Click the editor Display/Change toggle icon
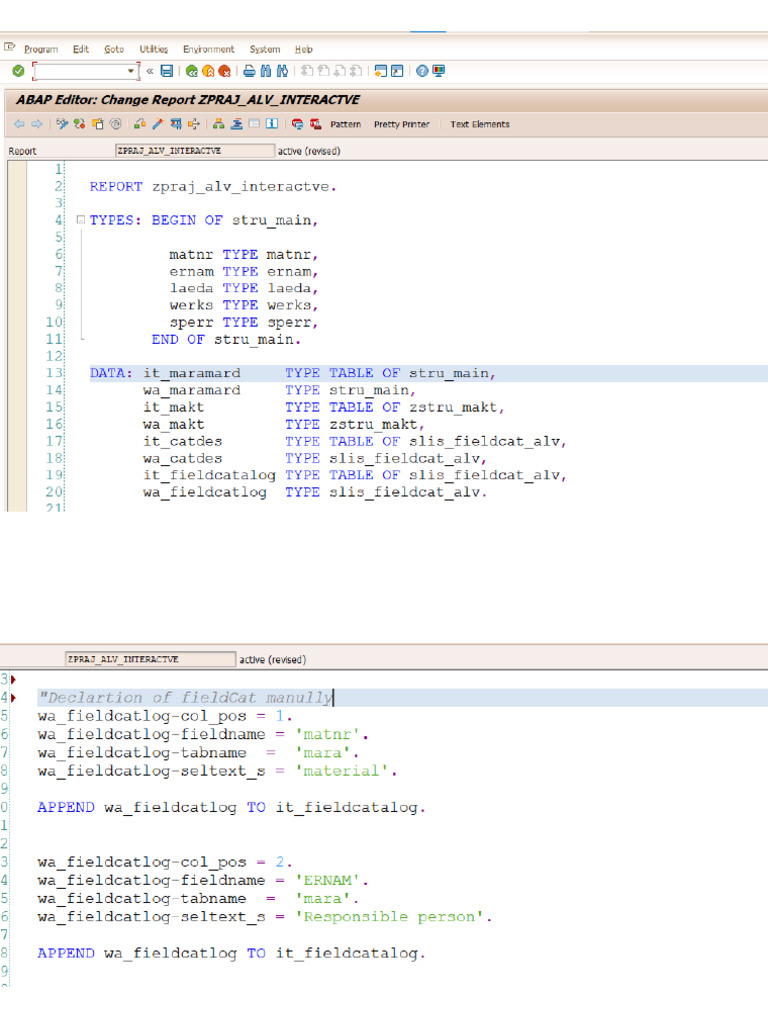Viewport: 768px width, 1024px height. click(x=62, y=123)
